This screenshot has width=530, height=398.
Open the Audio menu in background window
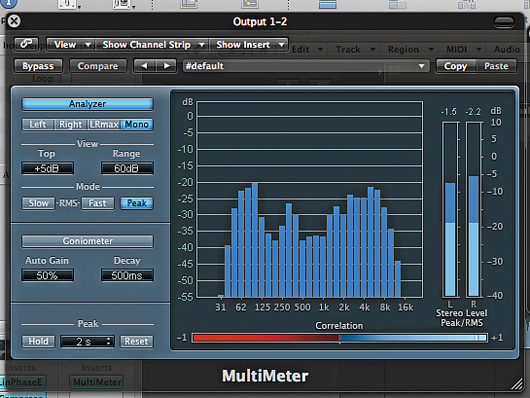(507, 50)
